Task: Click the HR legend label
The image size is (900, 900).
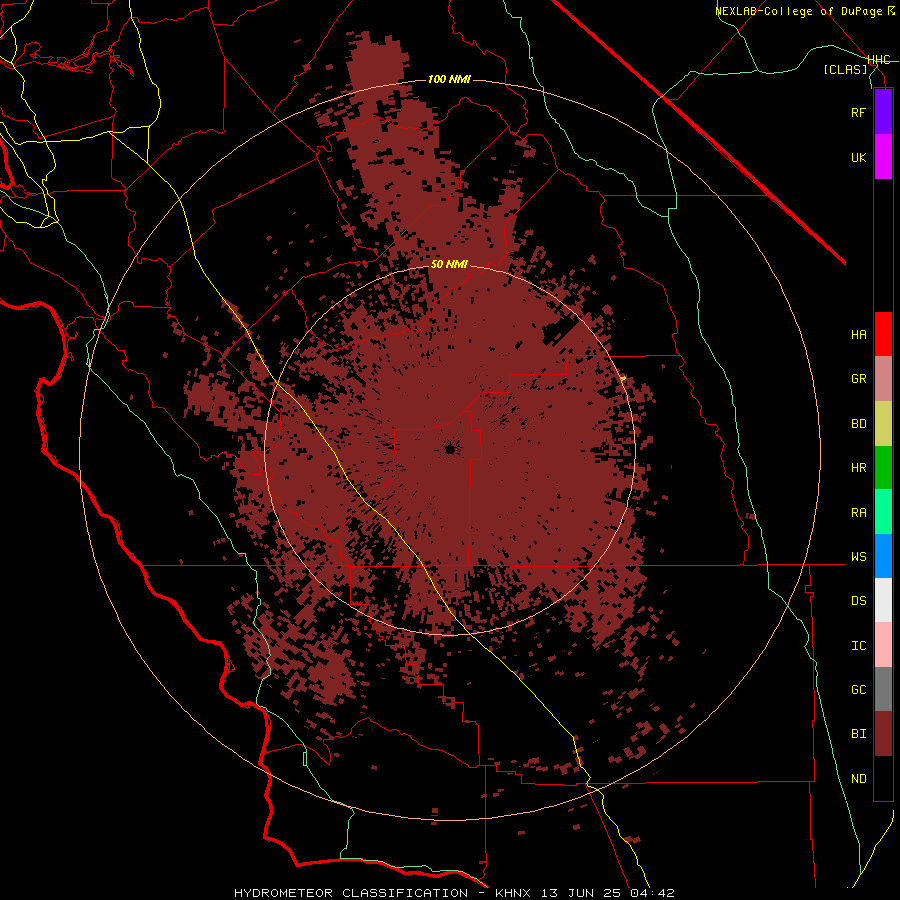Action: [858, 468]
